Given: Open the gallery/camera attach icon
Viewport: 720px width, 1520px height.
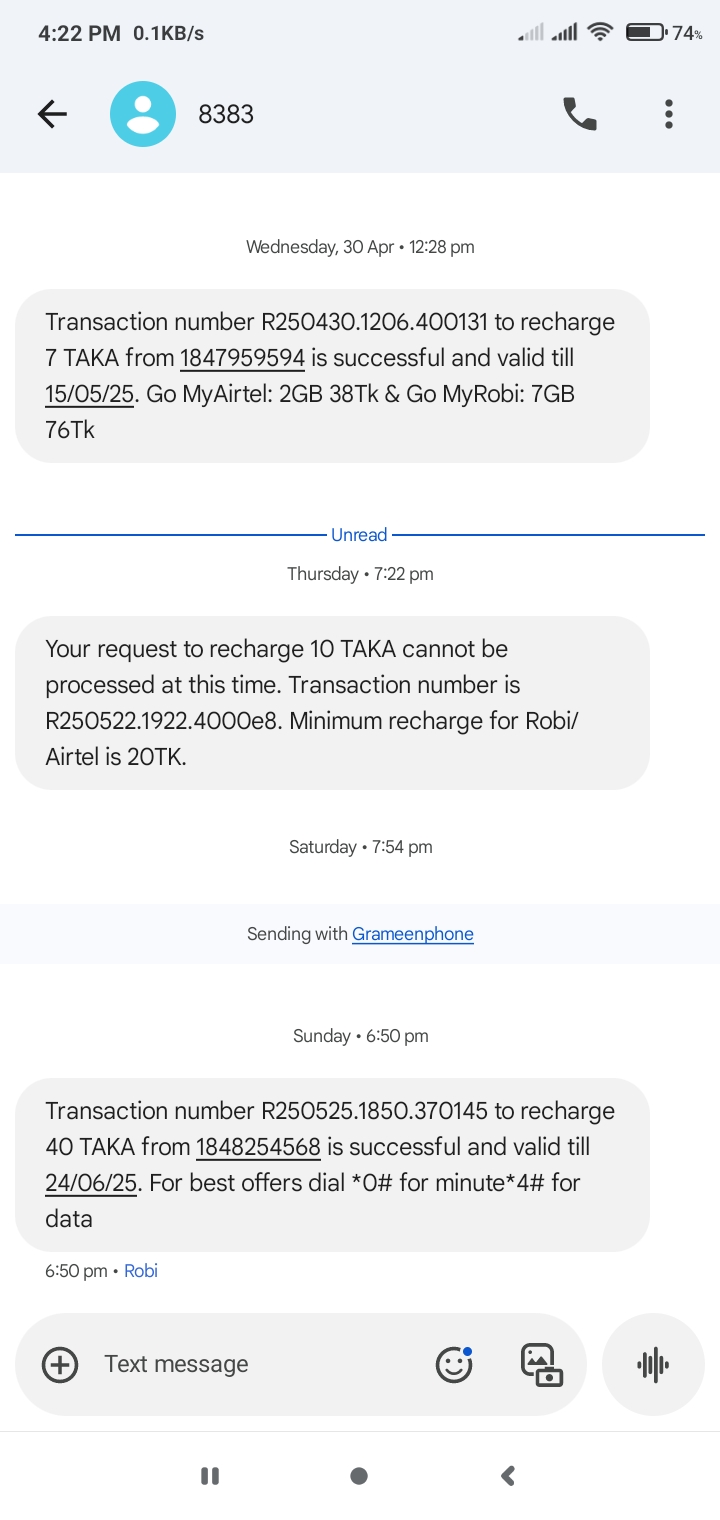Looking at the screenshot, I should [542, 1364].
